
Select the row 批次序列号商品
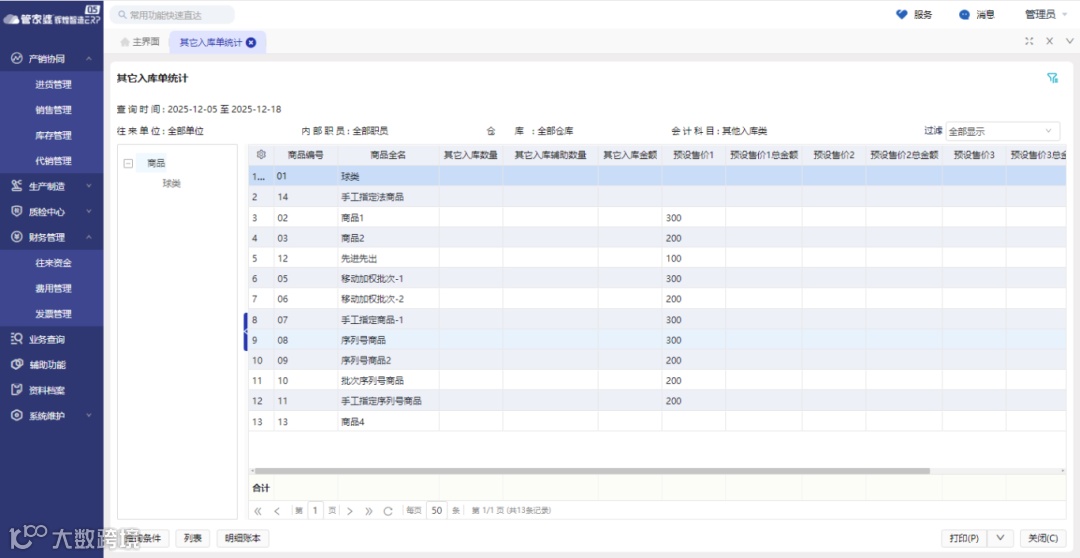[x=657, y=380]
